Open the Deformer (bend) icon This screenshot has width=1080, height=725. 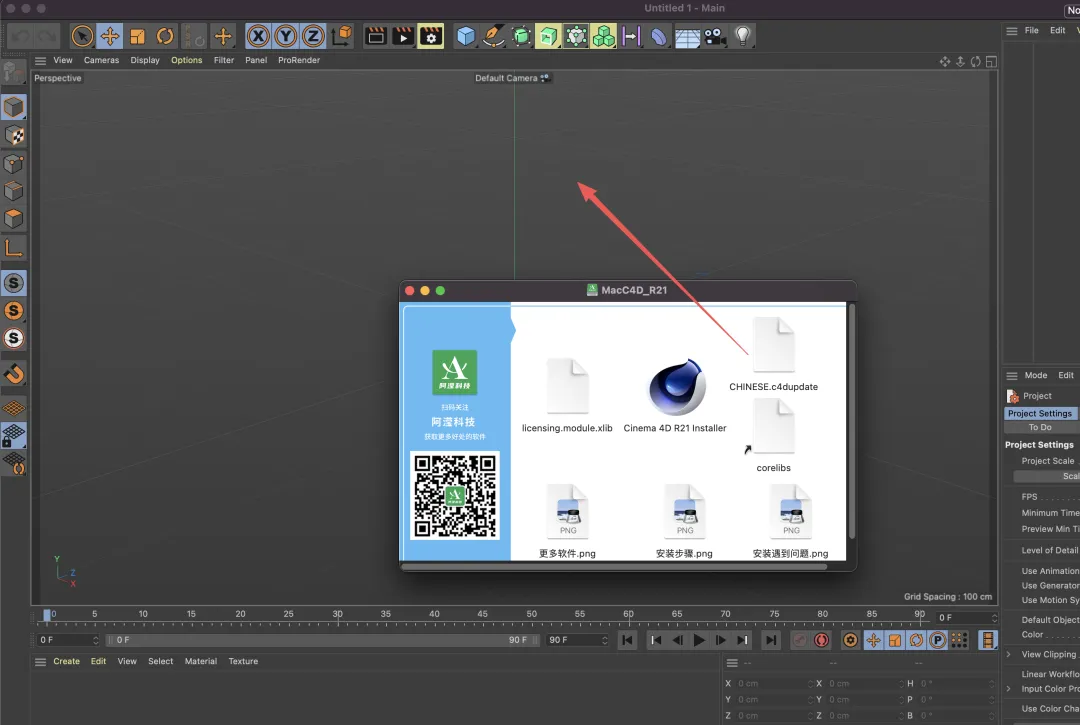[658, 36]
